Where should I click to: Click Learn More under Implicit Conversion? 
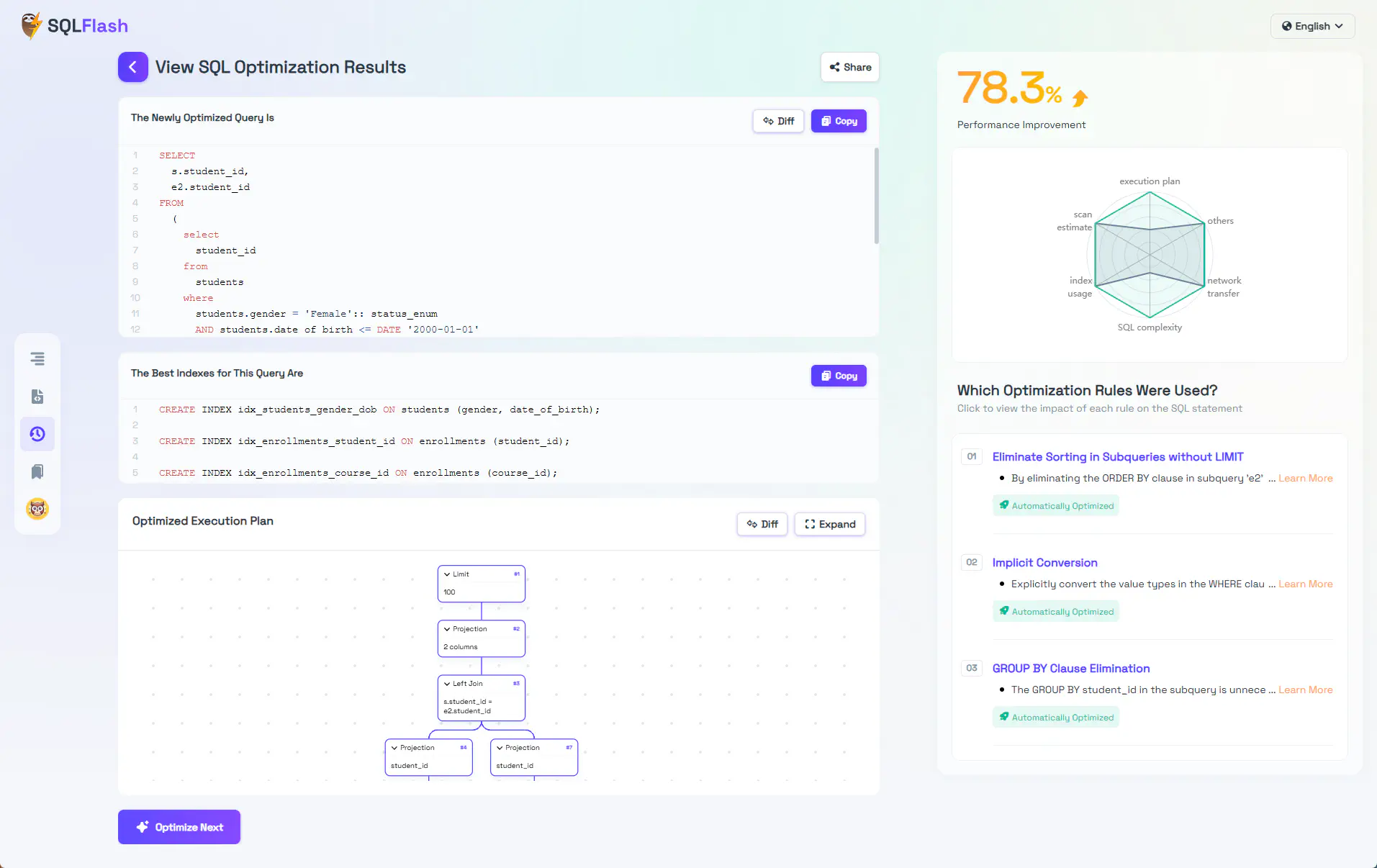pyautogui.click(x=1305, y=584)
